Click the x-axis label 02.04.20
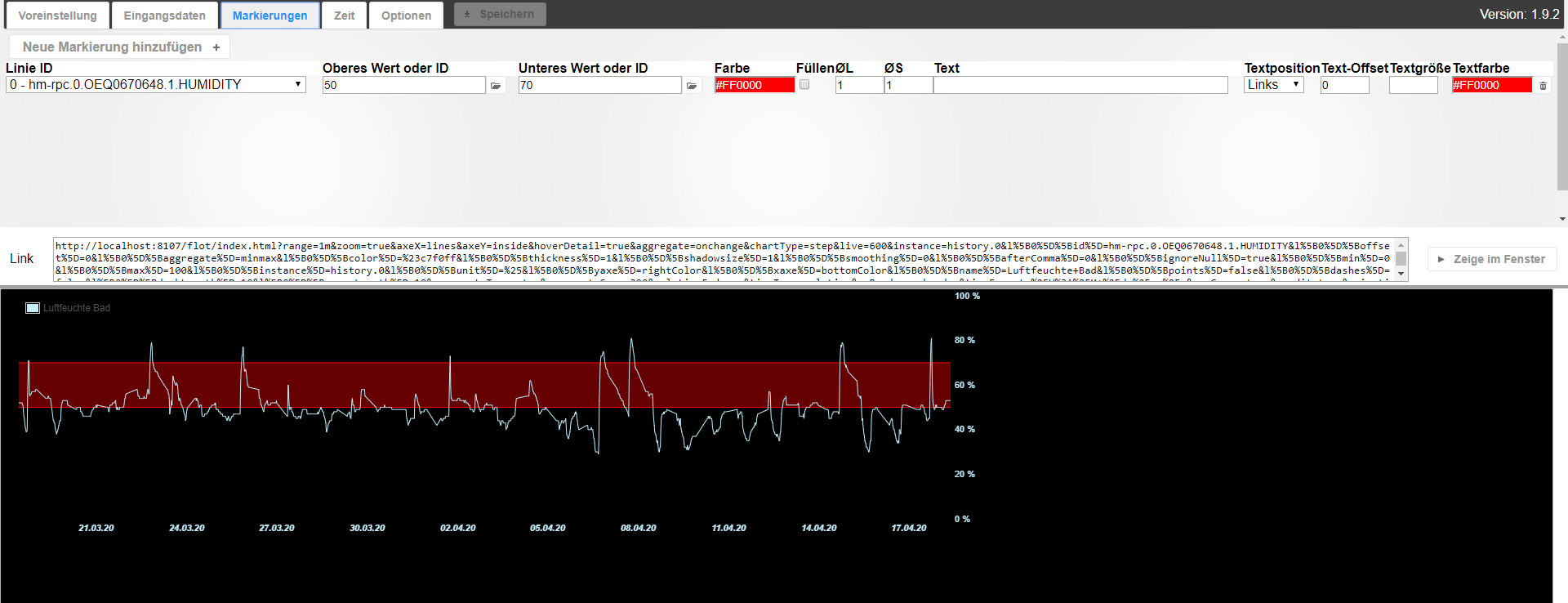 click(458, 528)
